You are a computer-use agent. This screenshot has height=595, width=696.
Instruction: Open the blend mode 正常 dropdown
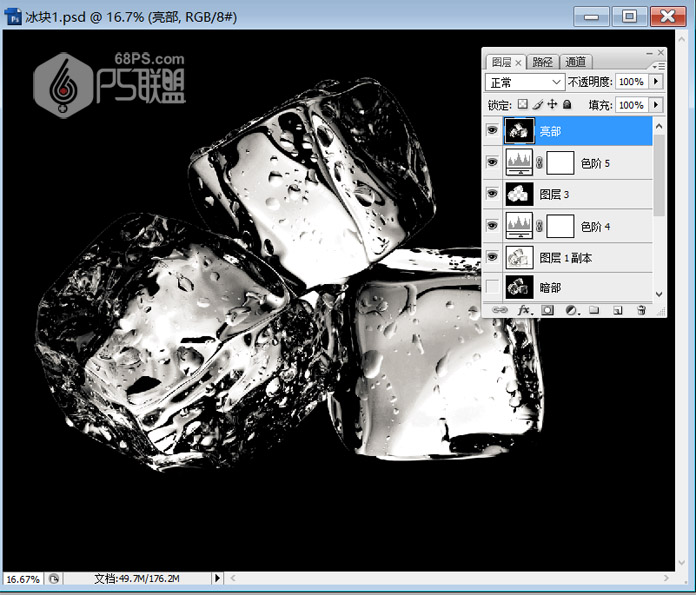coord(525,82)
